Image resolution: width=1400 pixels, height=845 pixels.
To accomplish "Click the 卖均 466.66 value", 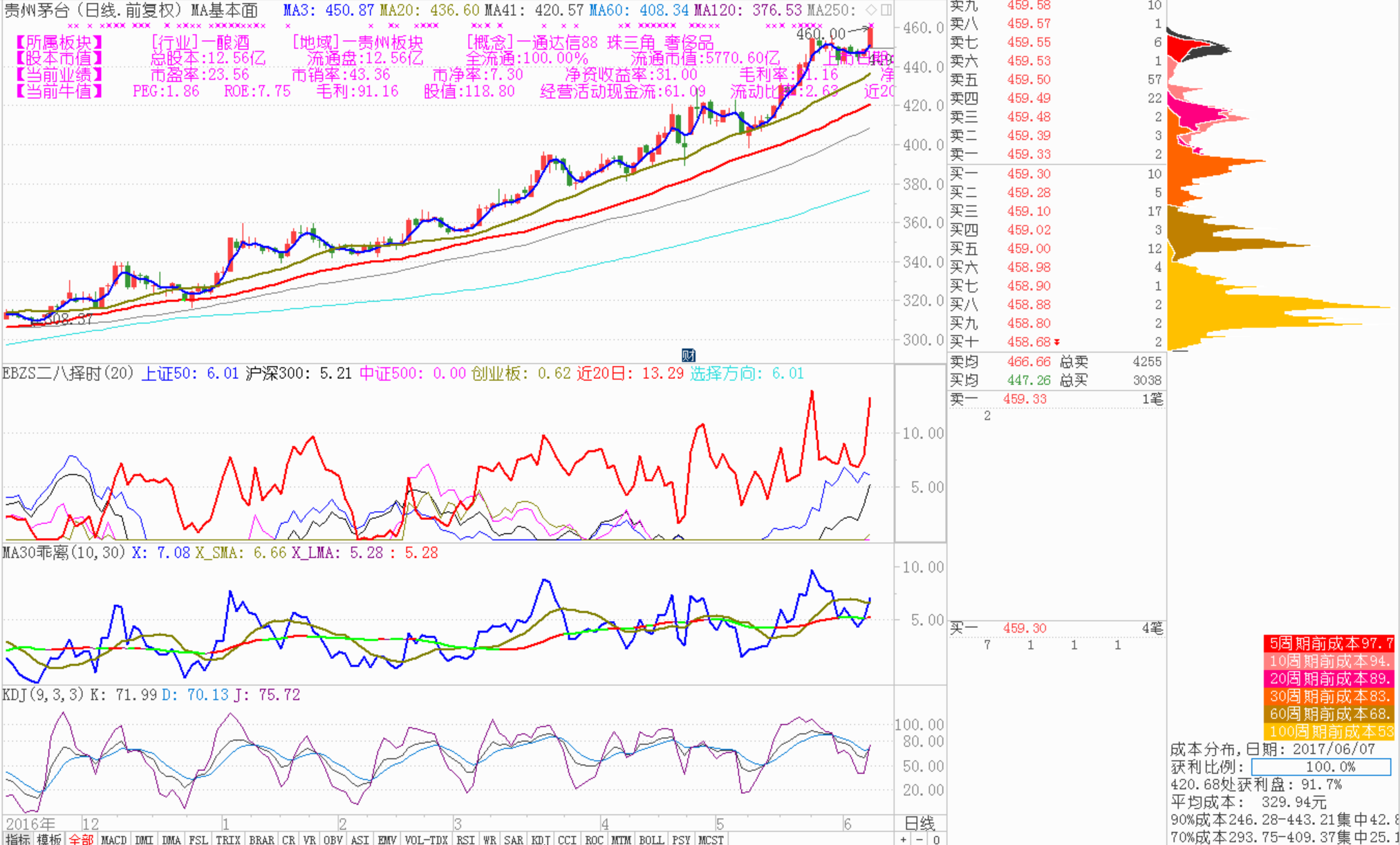I will [x=1029, y=362].
